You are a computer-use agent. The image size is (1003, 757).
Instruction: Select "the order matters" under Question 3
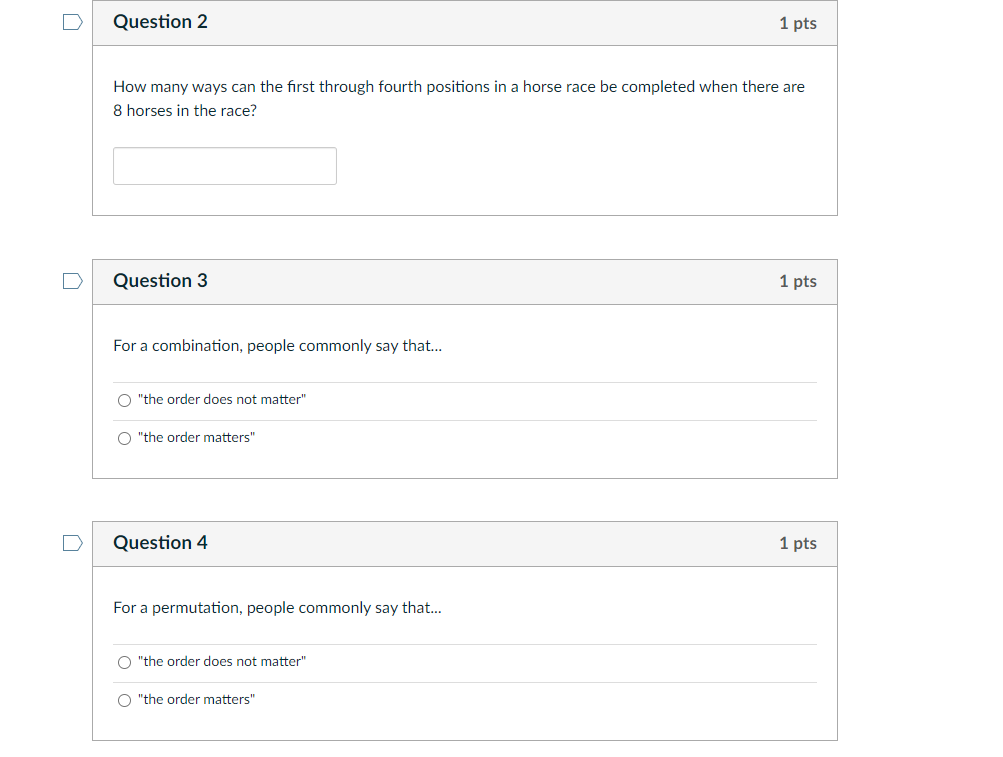(x=124, y=438)
